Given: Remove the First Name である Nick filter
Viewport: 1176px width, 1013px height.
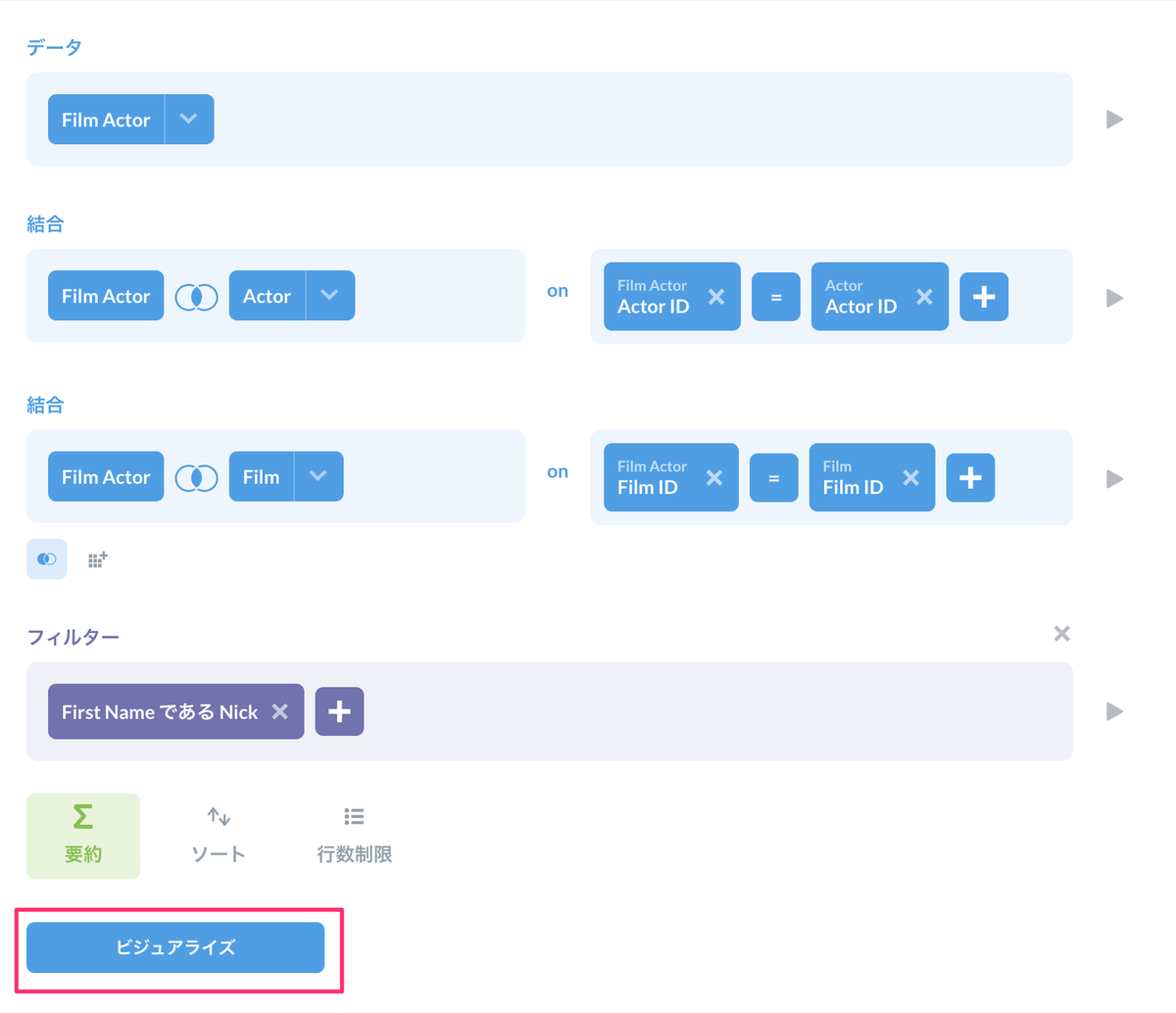Looking at the screenshot, I should [279, 711].
